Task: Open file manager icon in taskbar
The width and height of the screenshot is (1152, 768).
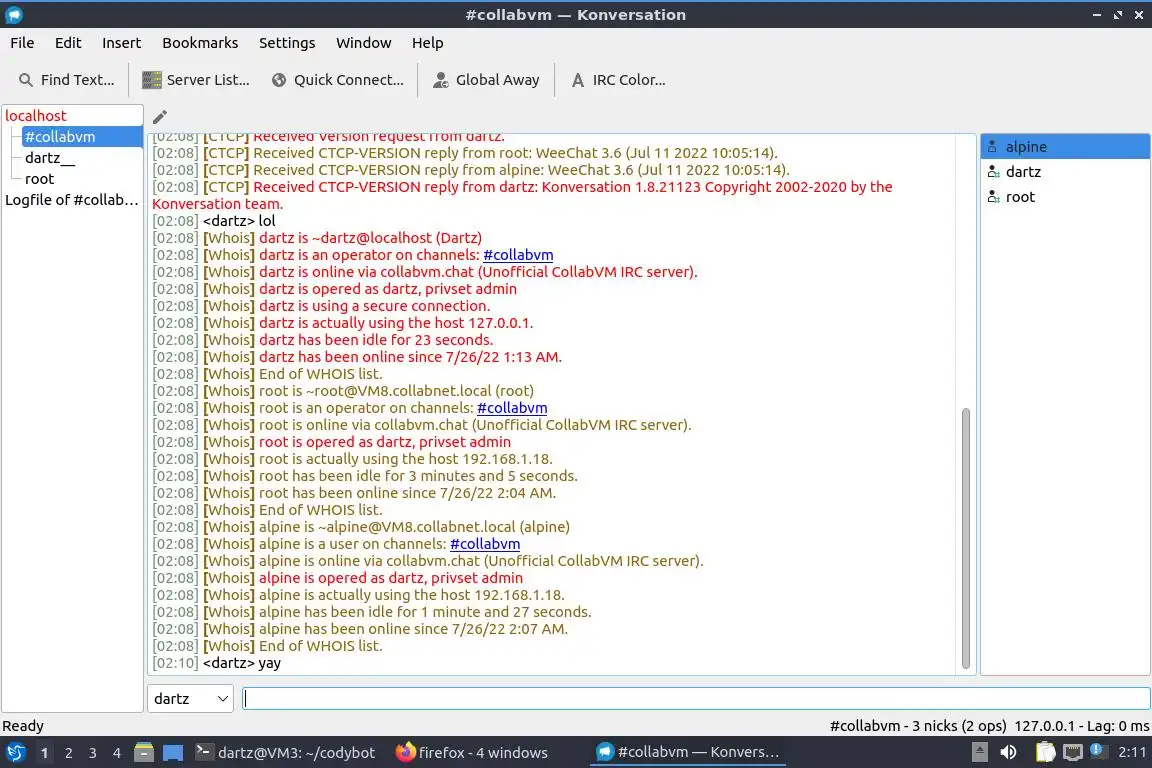Action: pos(144,753)
